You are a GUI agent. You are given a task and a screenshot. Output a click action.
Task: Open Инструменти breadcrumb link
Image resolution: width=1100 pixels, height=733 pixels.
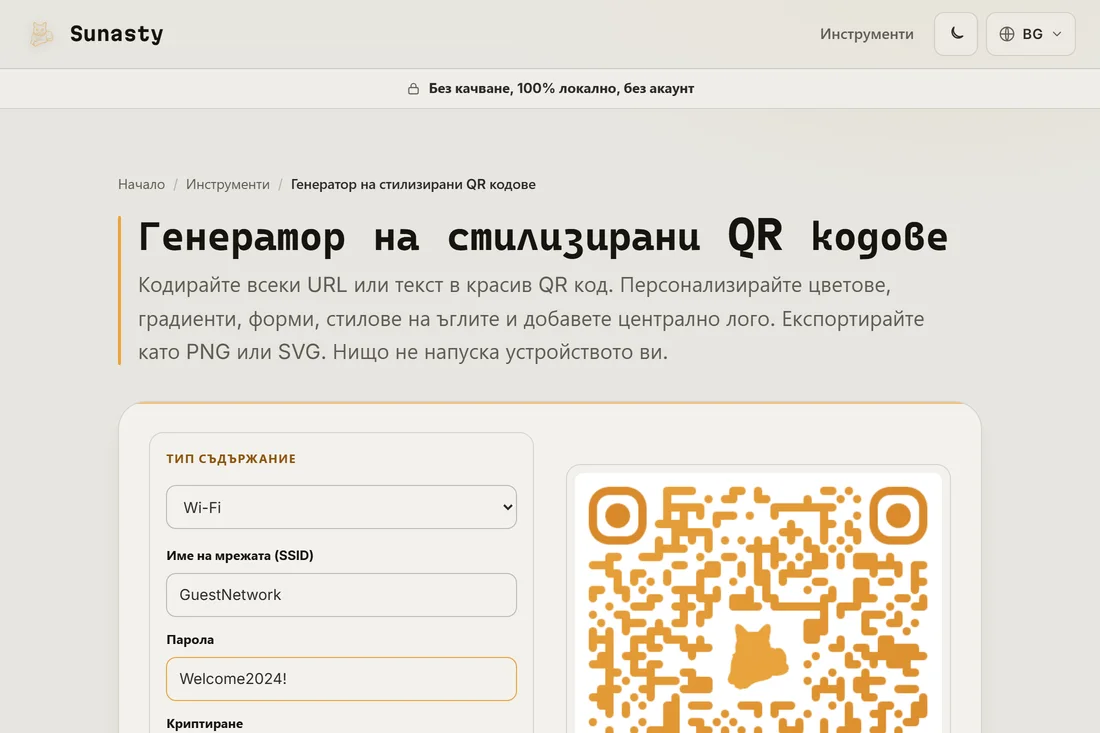click(227, 184)
